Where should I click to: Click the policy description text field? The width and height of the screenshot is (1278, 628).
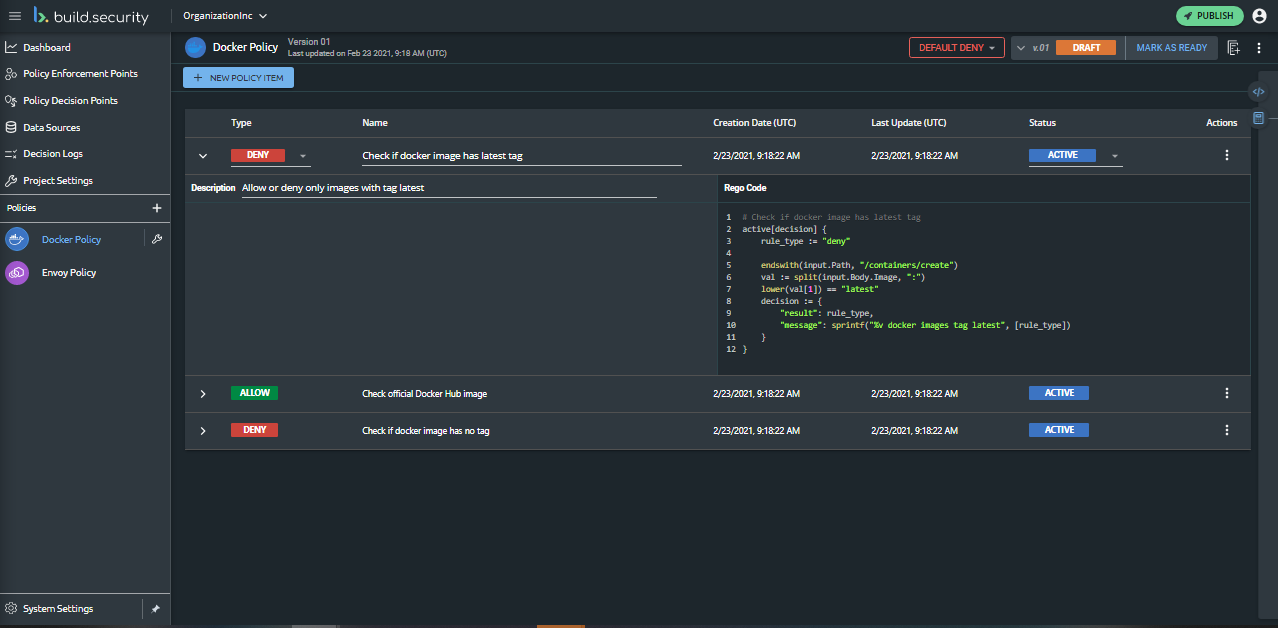pyautogui.click(x=448, y=188)
